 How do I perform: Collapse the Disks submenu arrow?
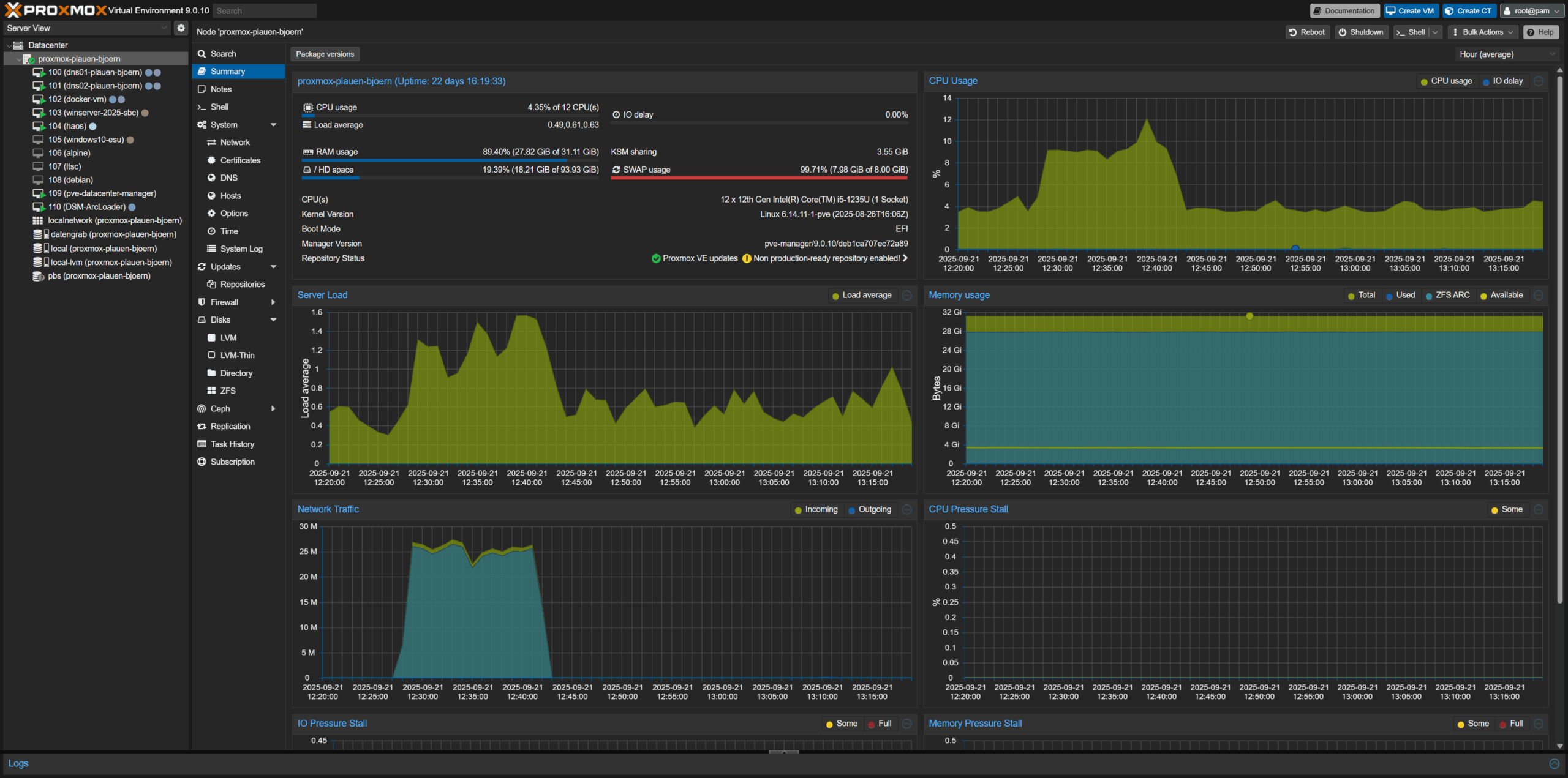(273, 320)
